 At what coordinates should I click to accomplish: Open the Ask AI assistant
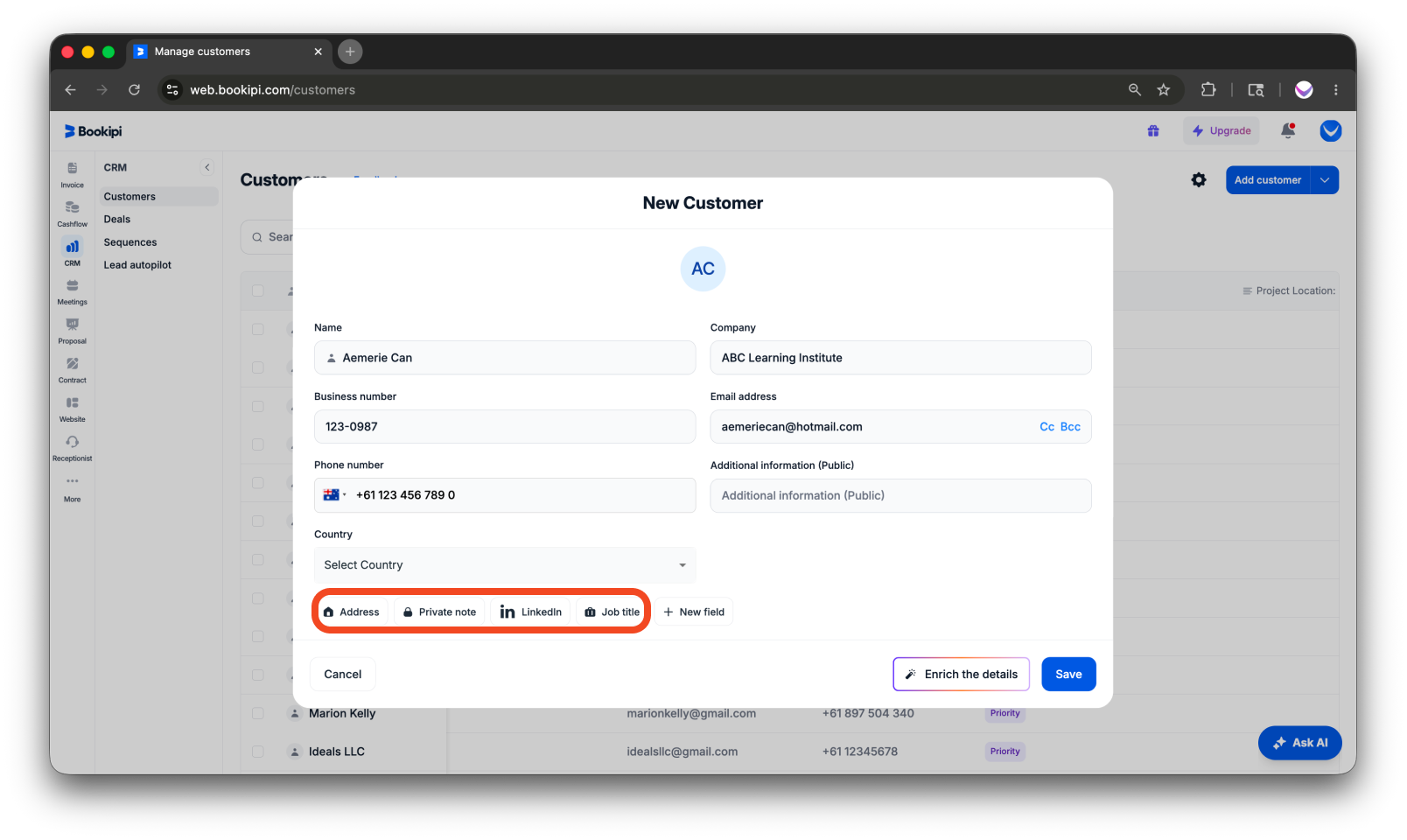pos(1300,743)
